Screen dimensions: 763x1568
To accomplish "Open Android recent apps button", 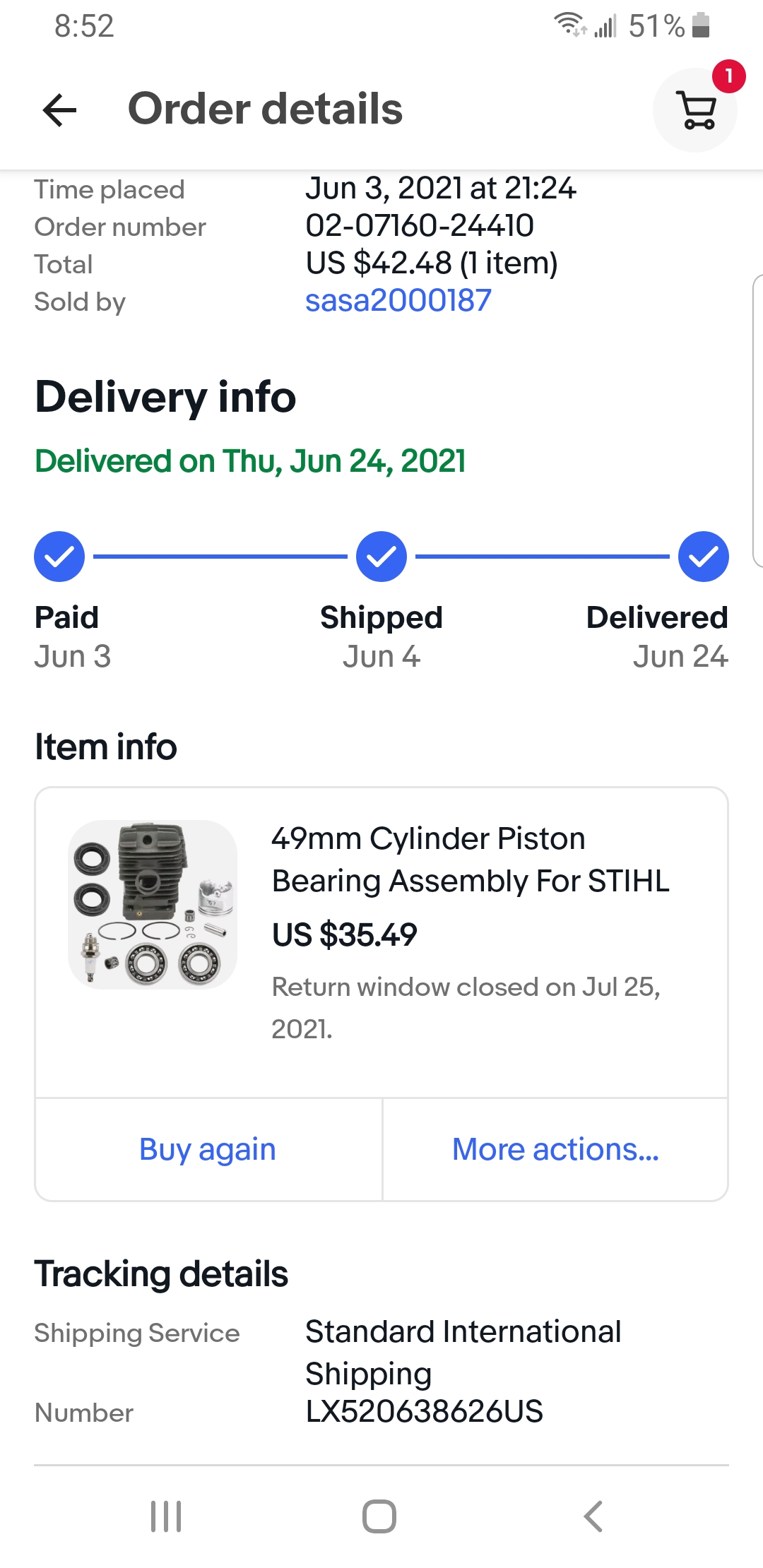I will point(166,1516).
